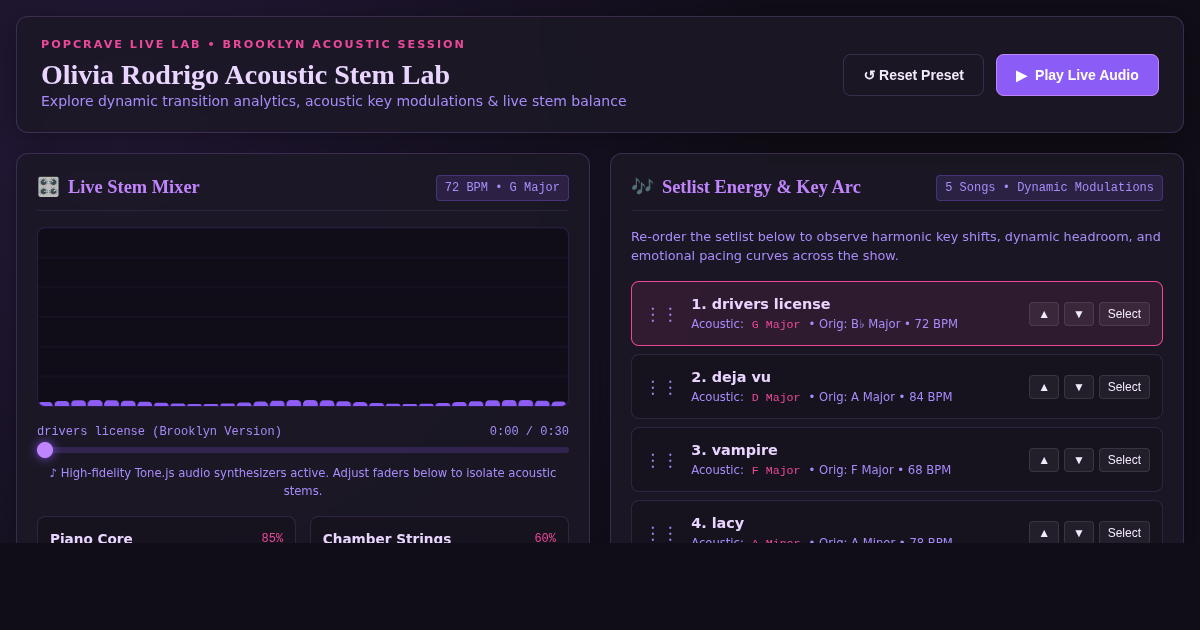Screen dimensions: 1200x630
Task: Click the audio waveform visualizer display
Action: pyautogui.click(x=303, y=317)
